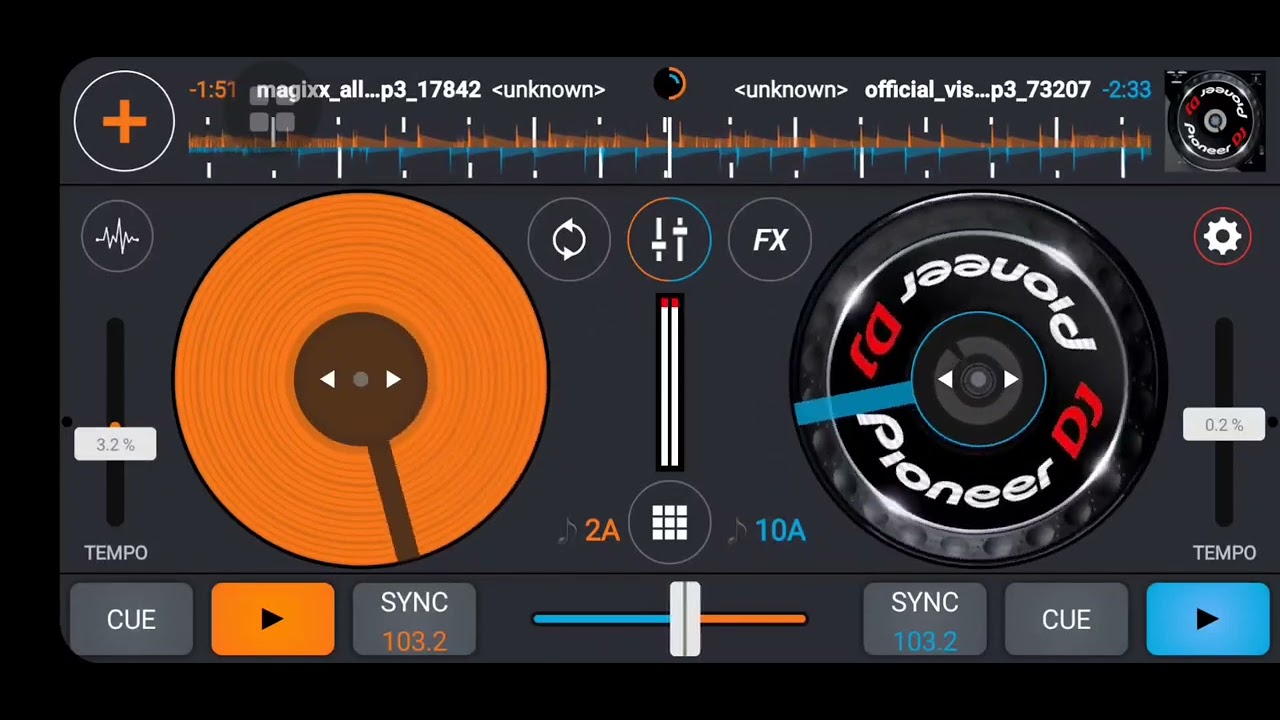This screenshot has height=720, width=1280.
Task: Tap the Pioneer DJ album art thumbnail
Action: 1215,121
